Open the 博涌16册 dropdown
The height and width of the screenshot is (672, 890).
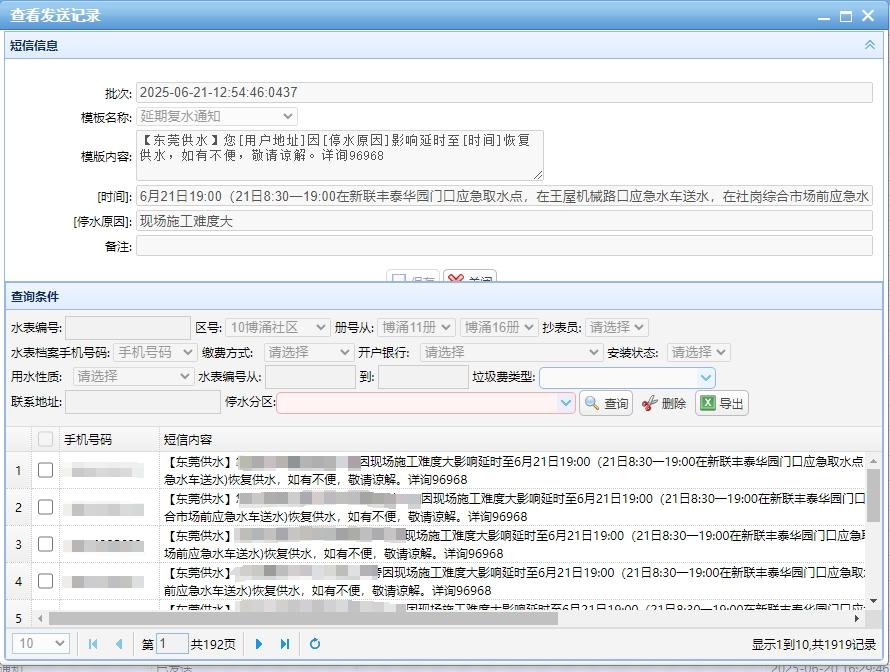point(498,327)
